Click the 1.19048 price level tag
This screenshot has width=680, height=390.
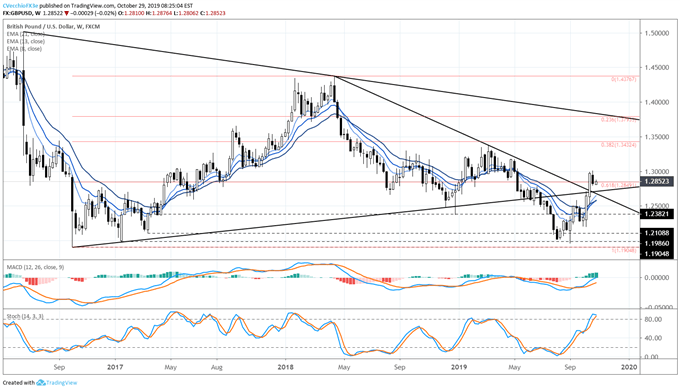click(x=658, y=254)
